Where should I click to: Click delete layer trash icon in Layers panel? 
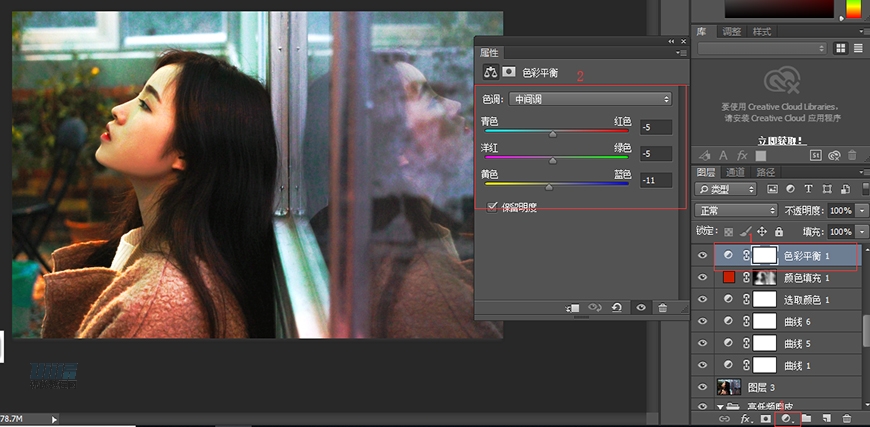click(848, 418)
